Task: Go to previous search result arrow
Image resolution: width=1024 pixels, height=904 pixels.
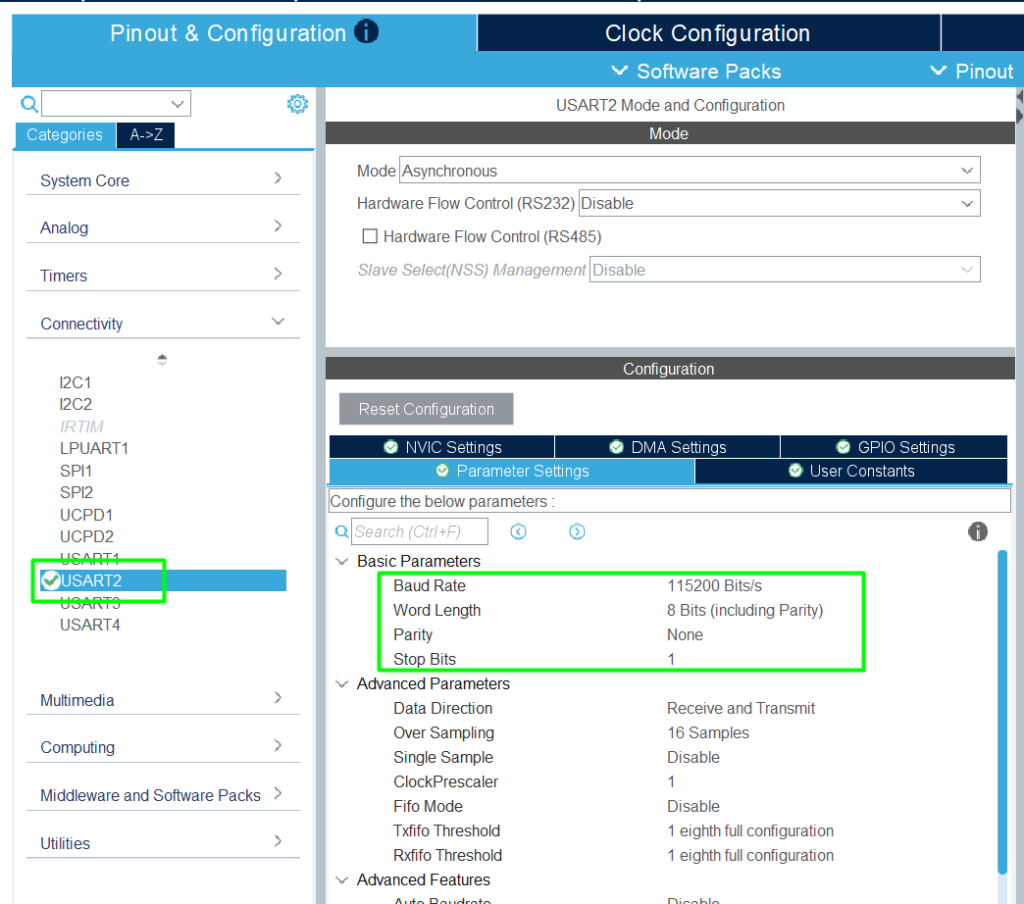Action: (x=518, y=532)
